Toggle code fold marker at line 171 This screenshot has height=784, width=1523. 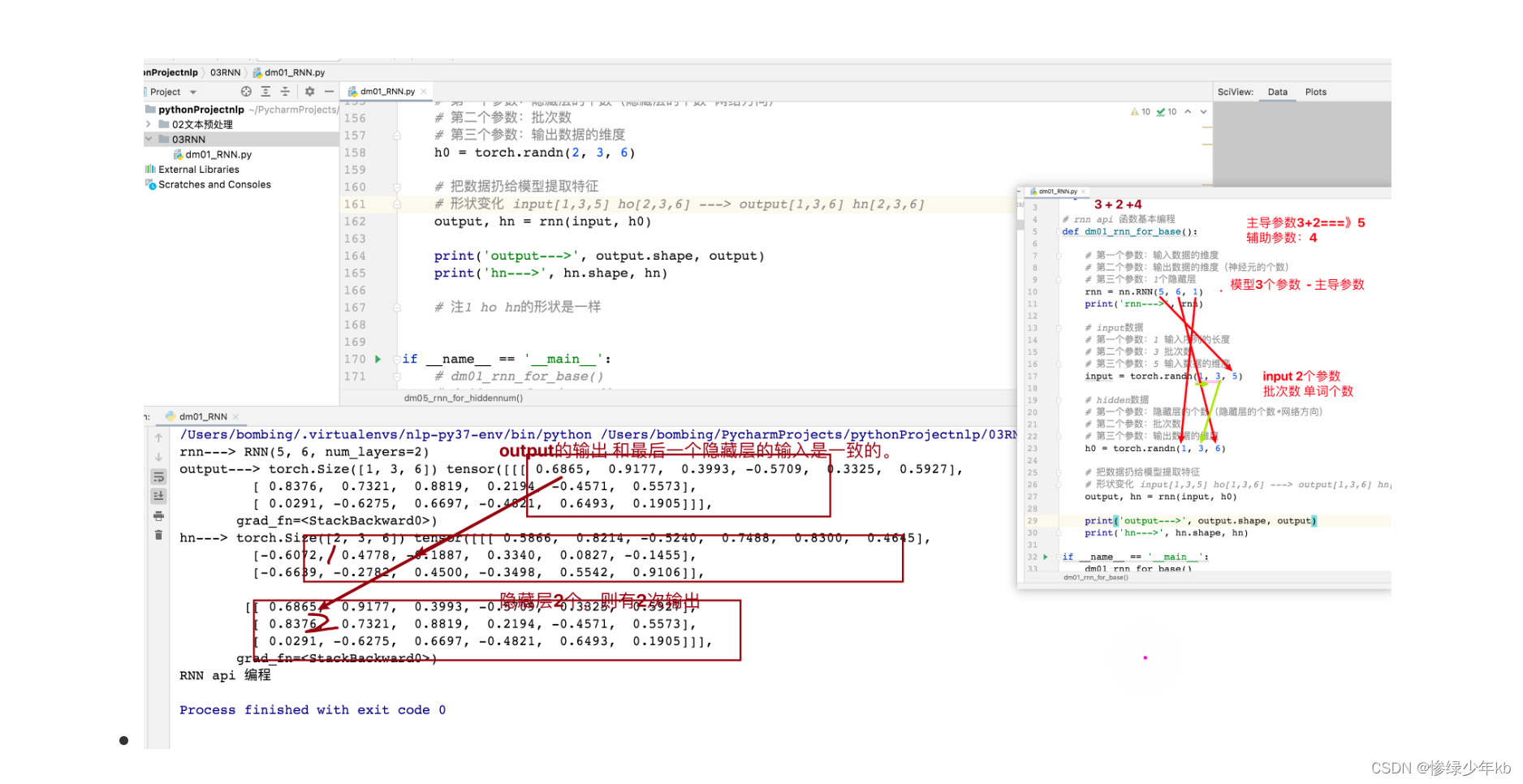[x=397, y=377]
